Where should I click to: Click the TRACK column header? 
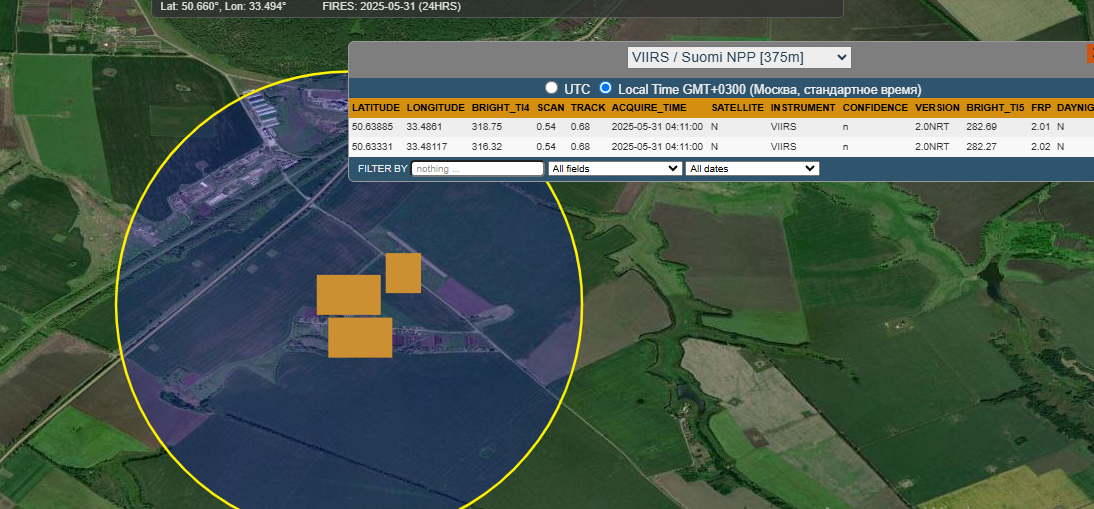(x=587, y=108)
